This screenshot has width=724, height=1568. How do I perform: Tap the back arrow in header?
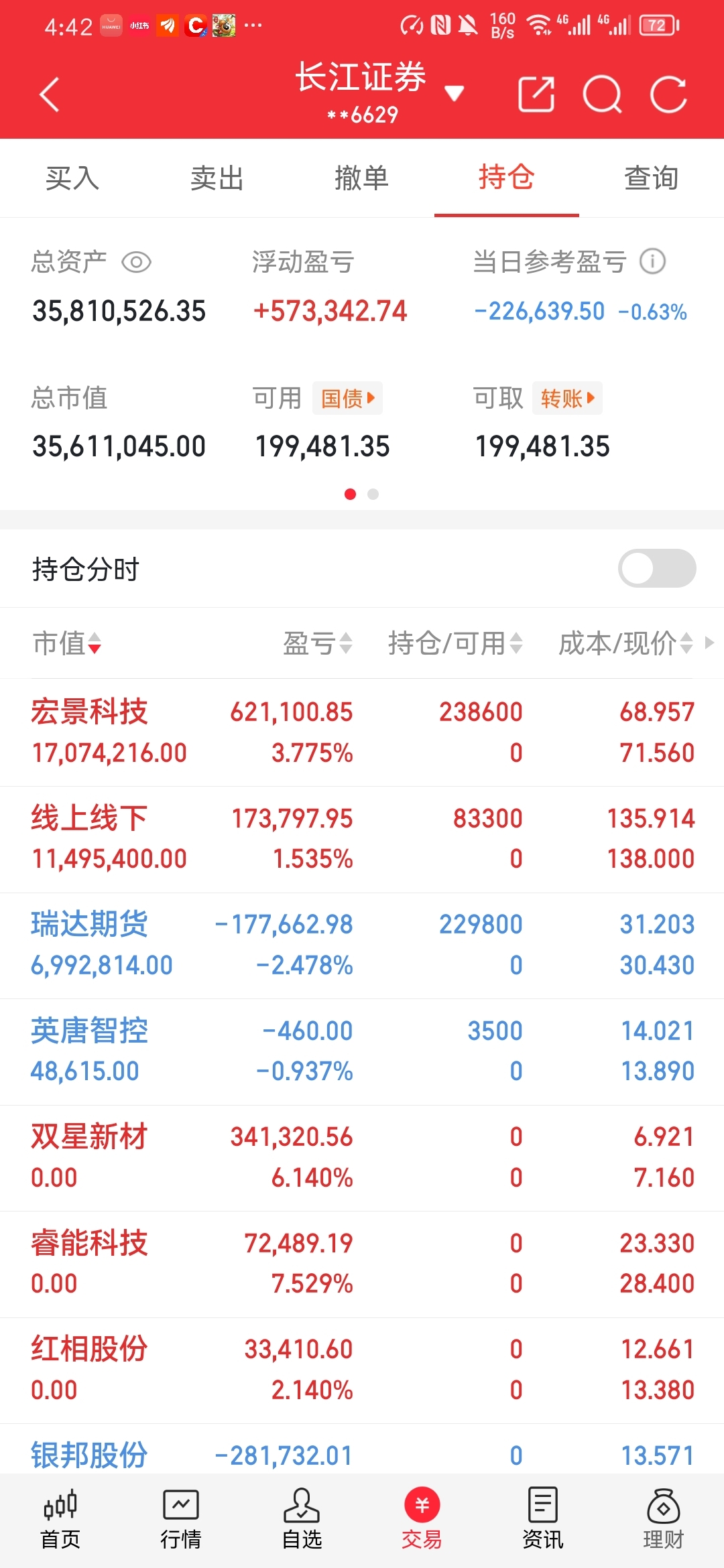[50, 94]
